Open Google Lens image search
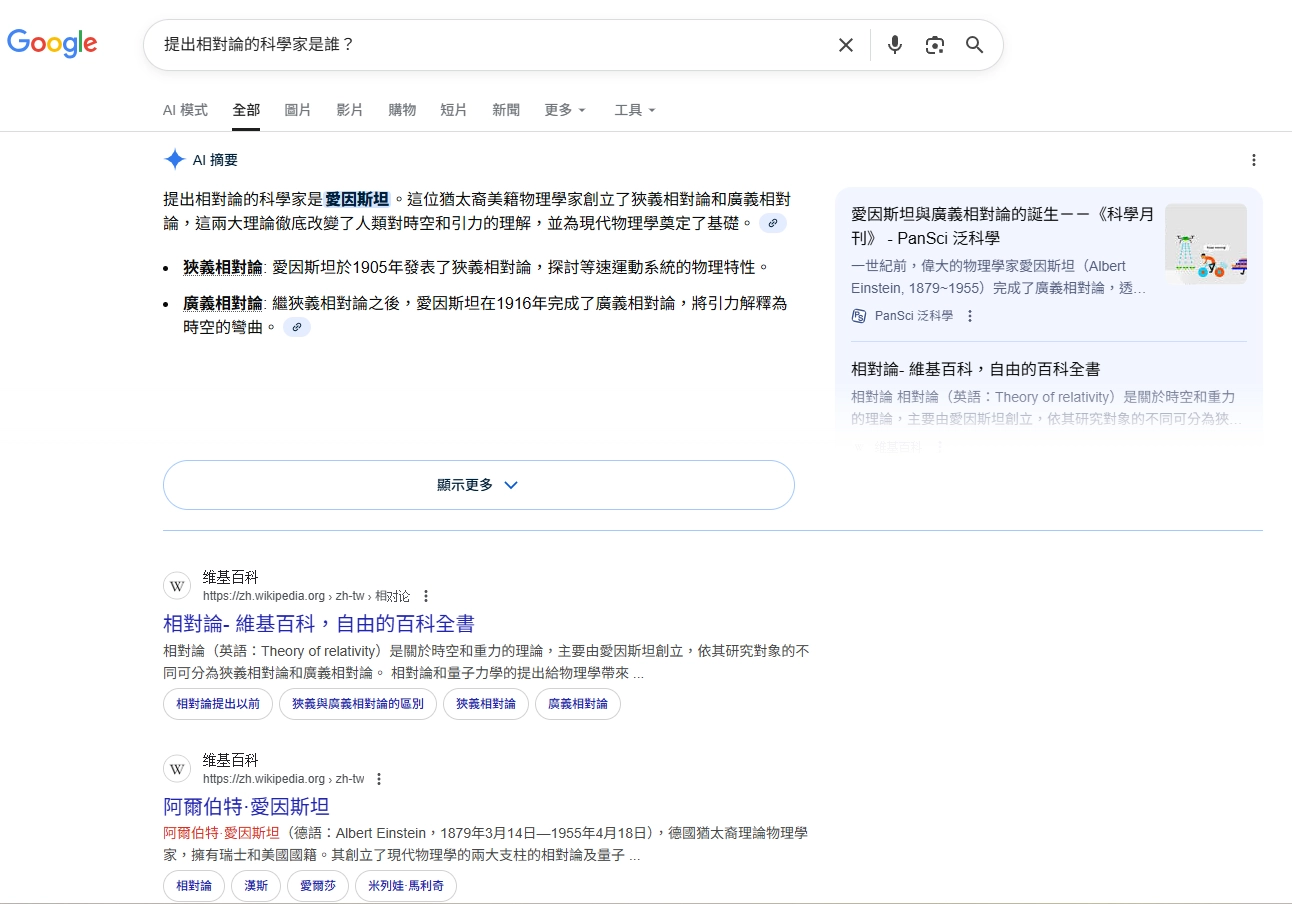The height and width of the screenshot is (904, 1292). 934,44
